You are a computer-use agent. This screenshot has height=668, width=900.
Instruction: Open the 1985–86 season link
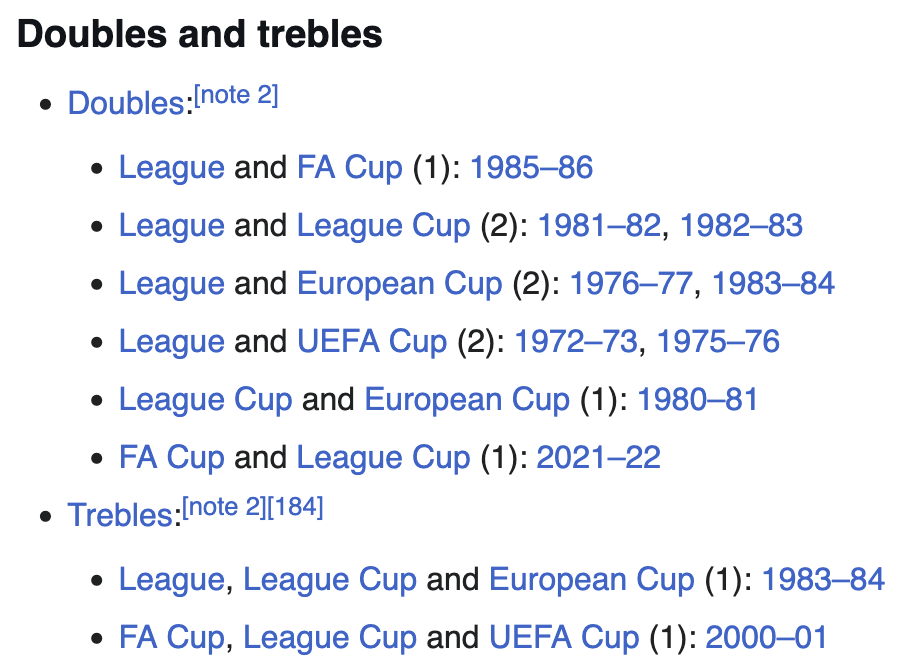pyautogui.click(x=531, y=168)
